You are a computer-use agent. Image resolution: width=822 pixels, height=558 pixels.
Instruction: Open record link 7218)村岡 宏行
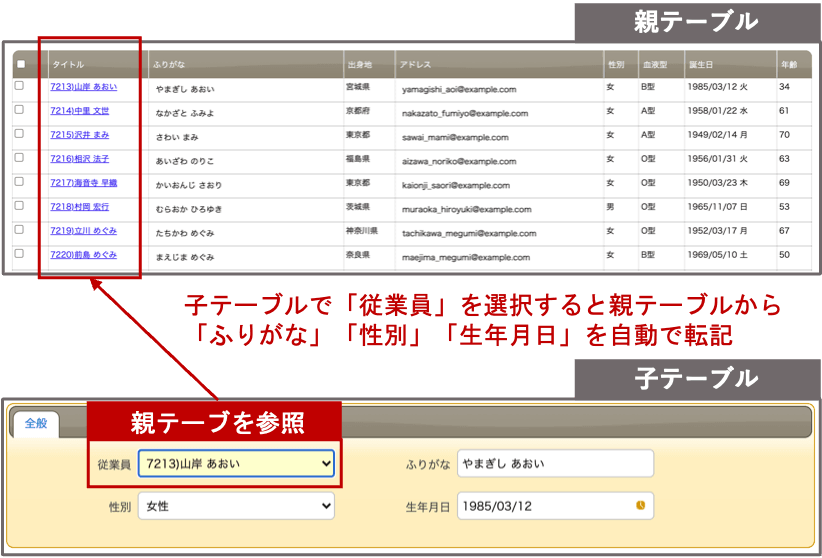pos(80,207)
